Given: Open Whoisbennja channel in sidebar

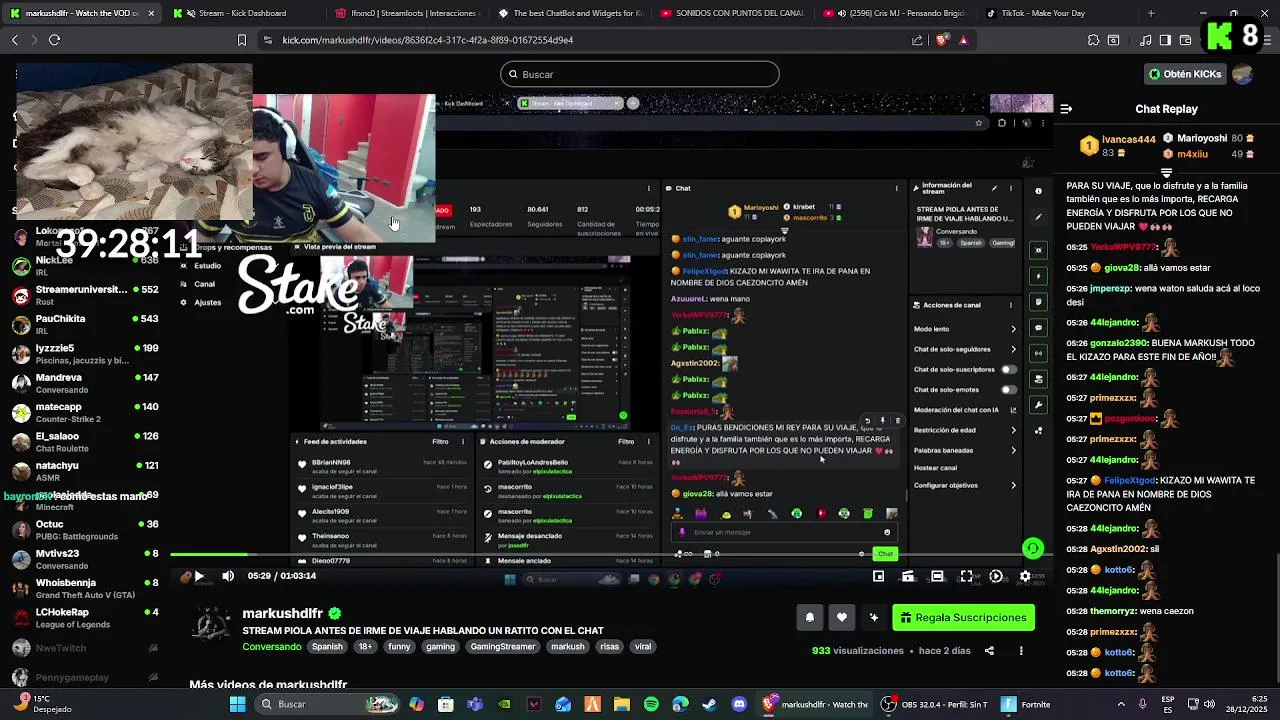Looking at the screenshot, I should [85, 588].
